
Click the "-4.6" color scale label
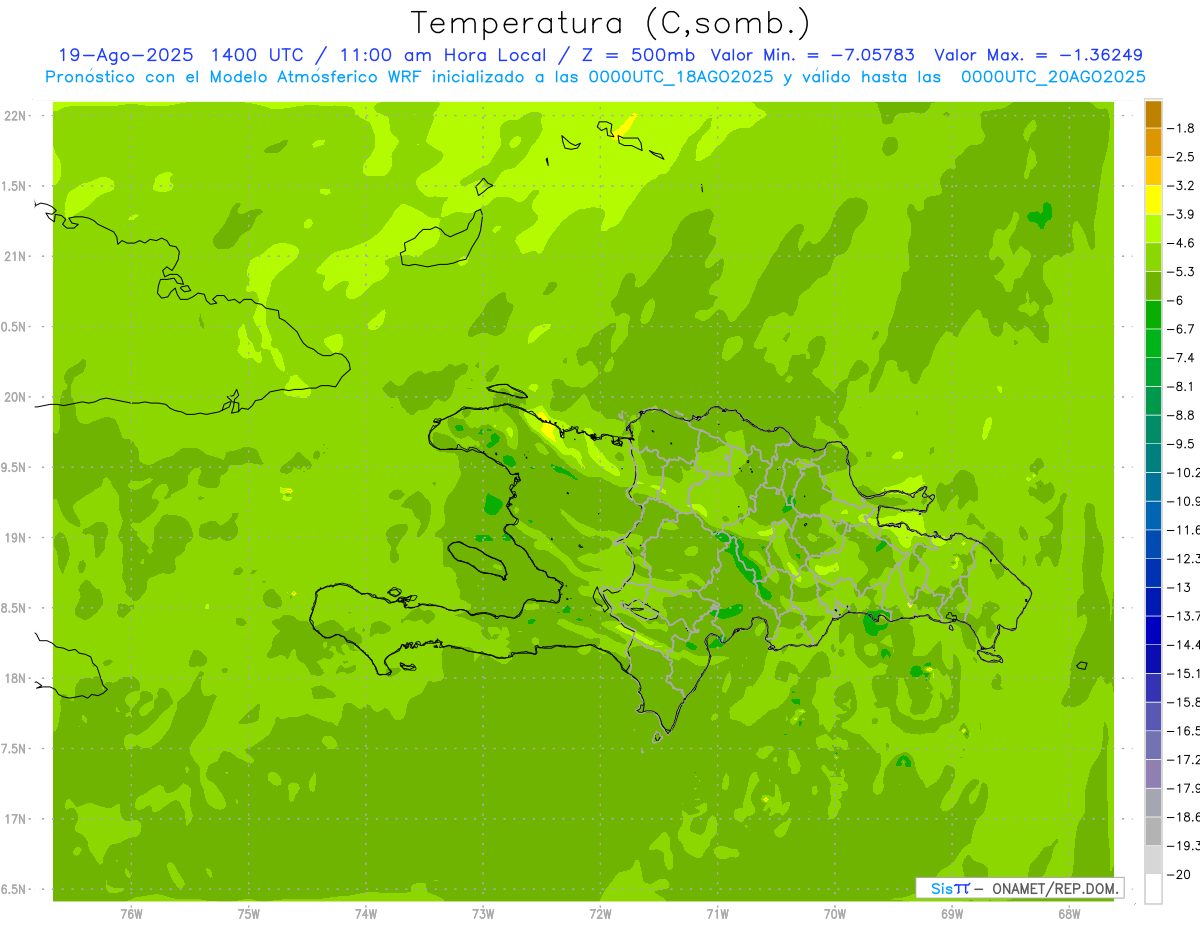pyautogui.click(x=1181, y=243)
